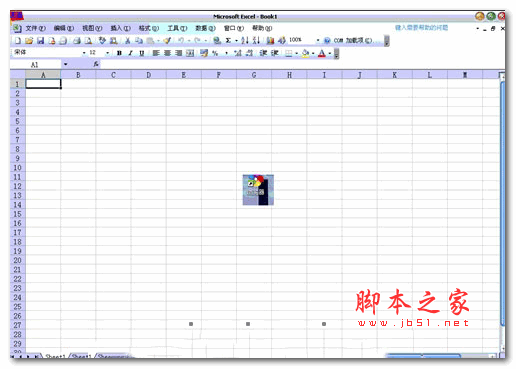Click the help question search box
Screen dimensions: 516x369
pyautogui.click(x=422, y=28)
